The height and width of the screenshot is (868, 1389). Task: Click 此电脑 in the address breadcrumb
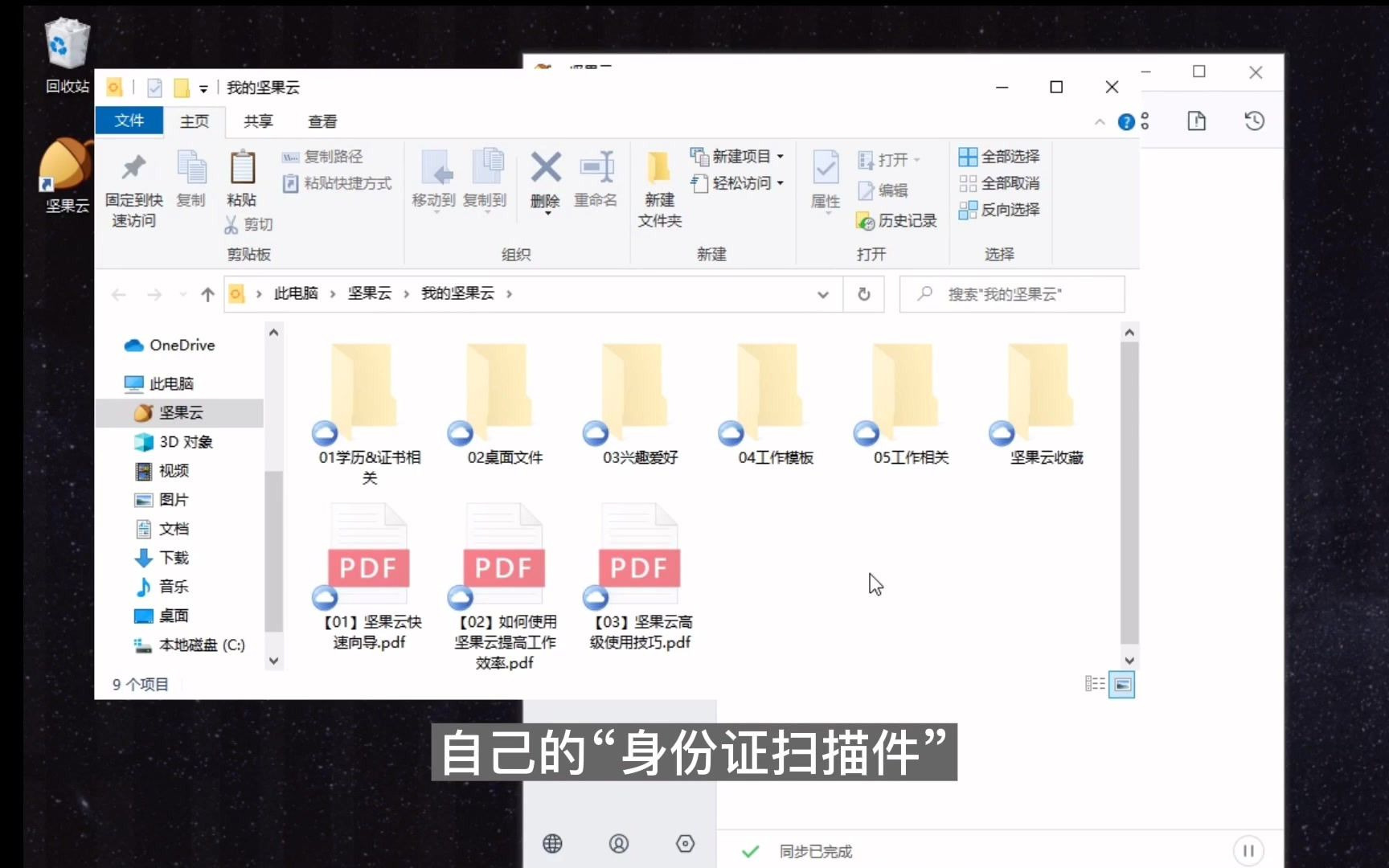pyautogui.click(x=296, y=293)
